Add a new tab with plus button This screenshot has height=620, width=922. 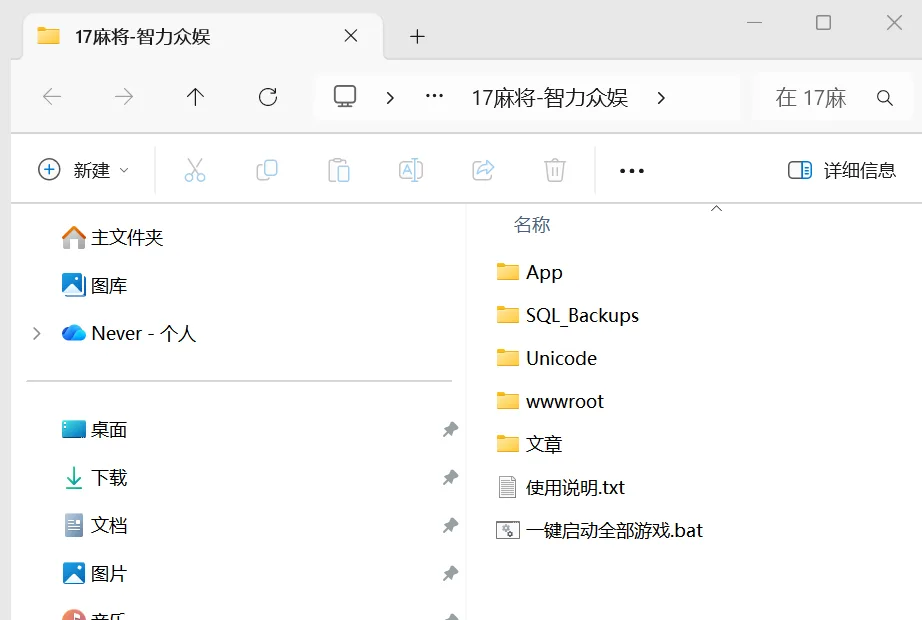point(417,36)
